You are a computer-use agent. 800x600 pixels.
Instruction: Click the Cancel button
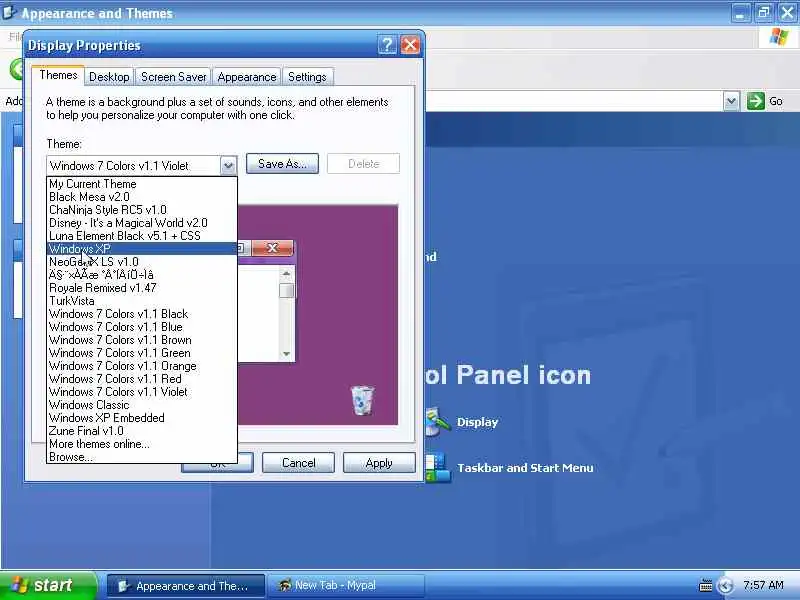[x=298, y=463]
